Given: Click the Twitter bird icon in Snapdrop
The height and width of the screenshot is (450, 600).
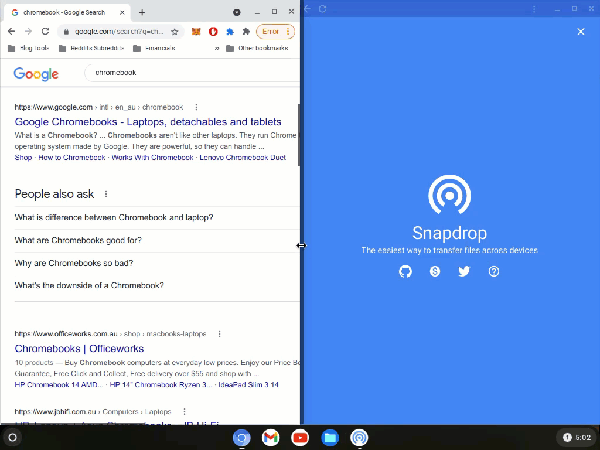Looking at the screenshot, I should [464, 271].
